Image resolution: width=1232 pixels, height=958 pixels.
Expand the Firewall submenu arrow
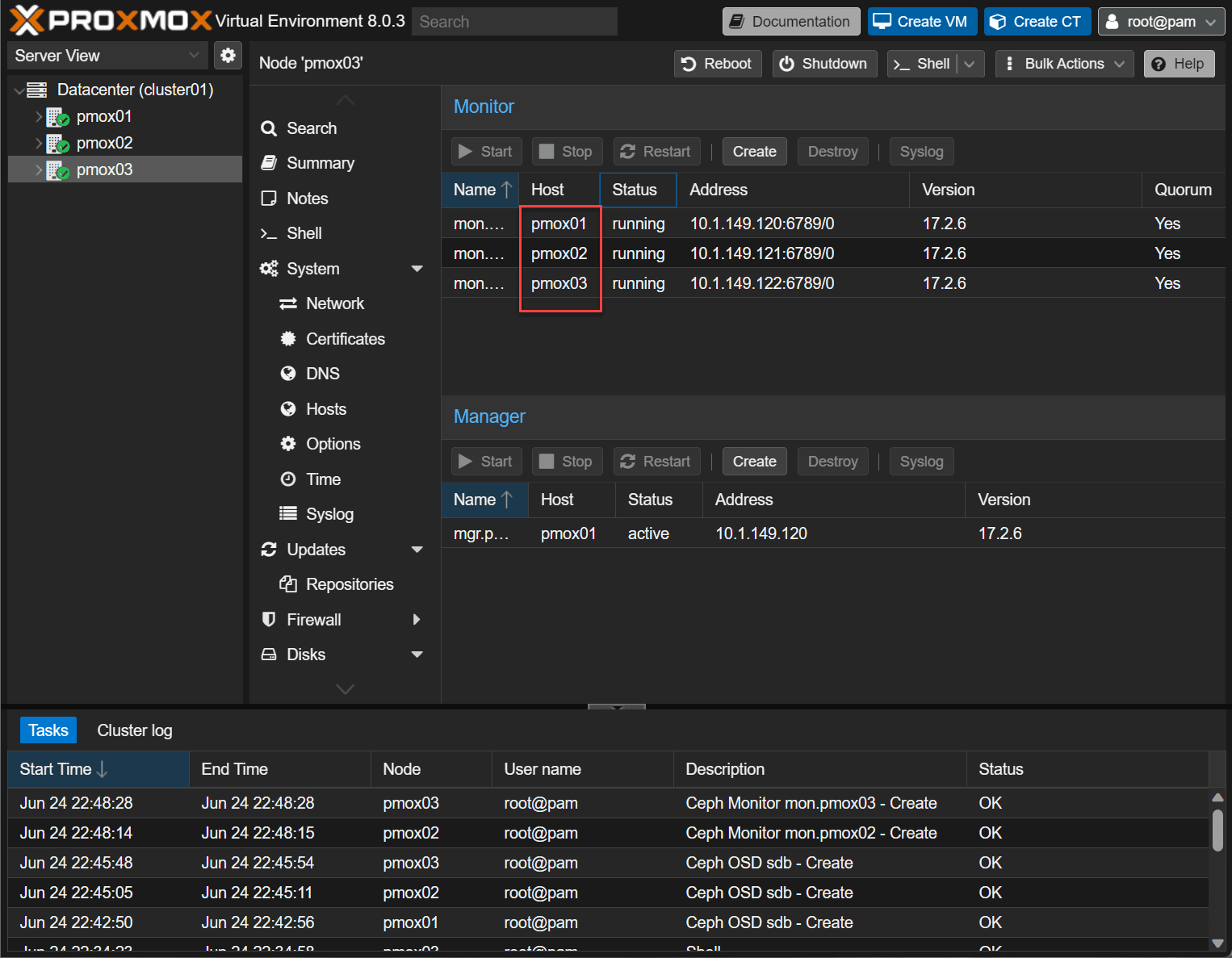tap(417, 620)
